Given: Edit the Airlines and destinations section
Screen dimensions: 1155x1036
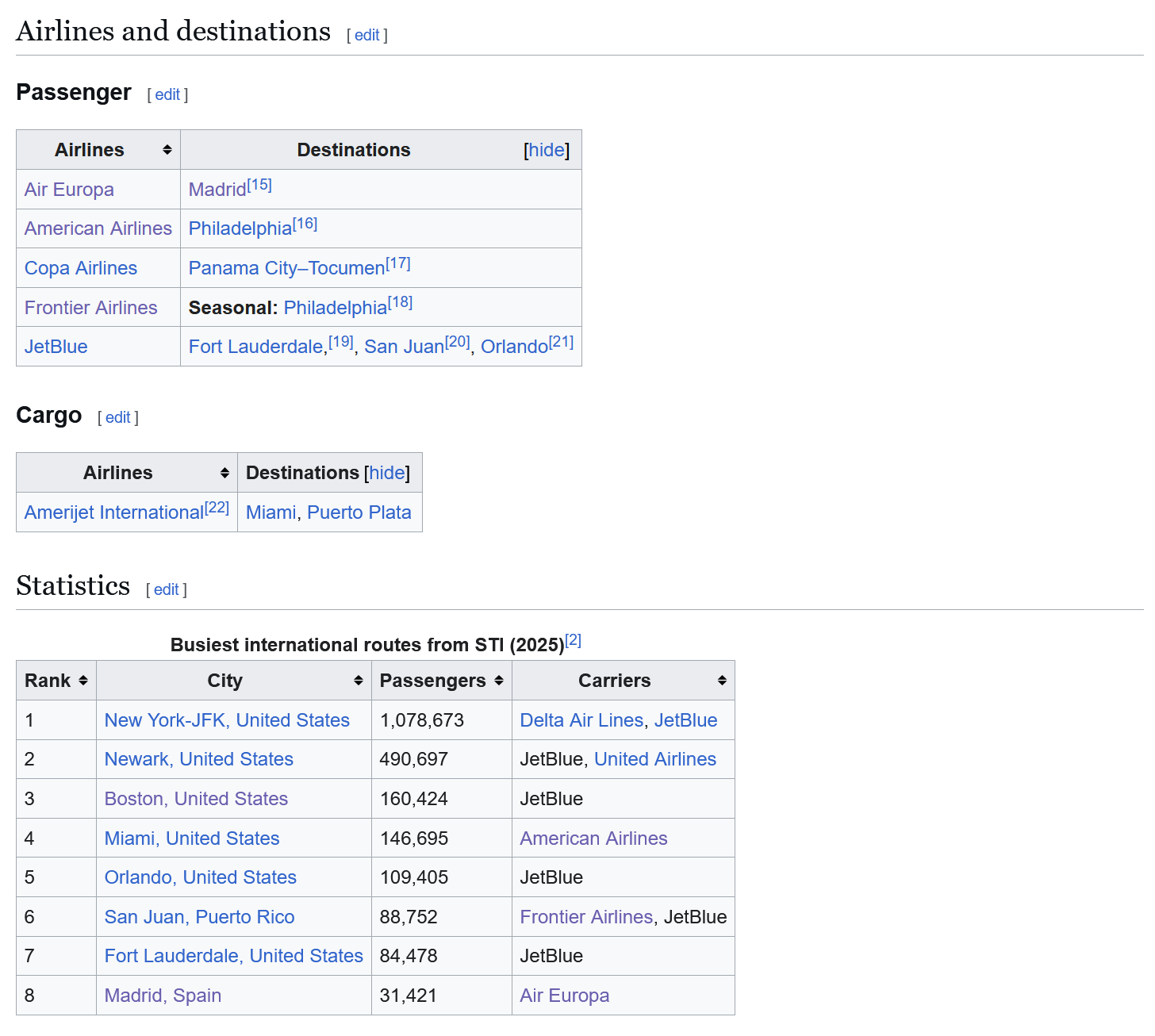Looking at the screenshot, I should [x=366, y=35].
